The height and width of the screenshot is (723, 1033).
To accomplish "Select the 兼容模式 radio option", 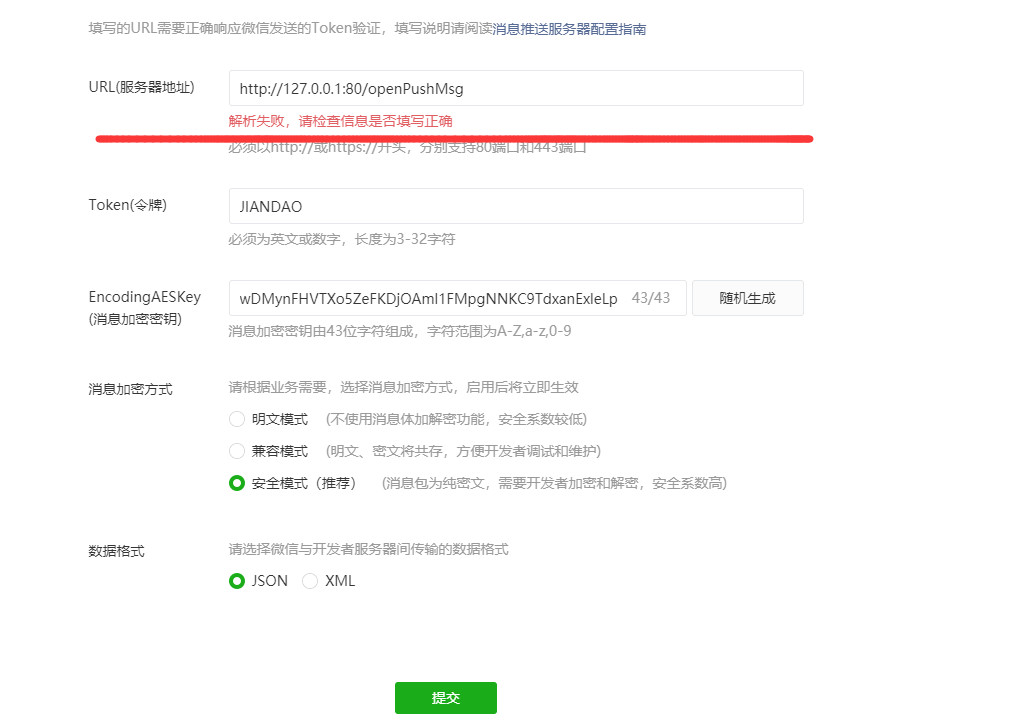I will 237,451.
